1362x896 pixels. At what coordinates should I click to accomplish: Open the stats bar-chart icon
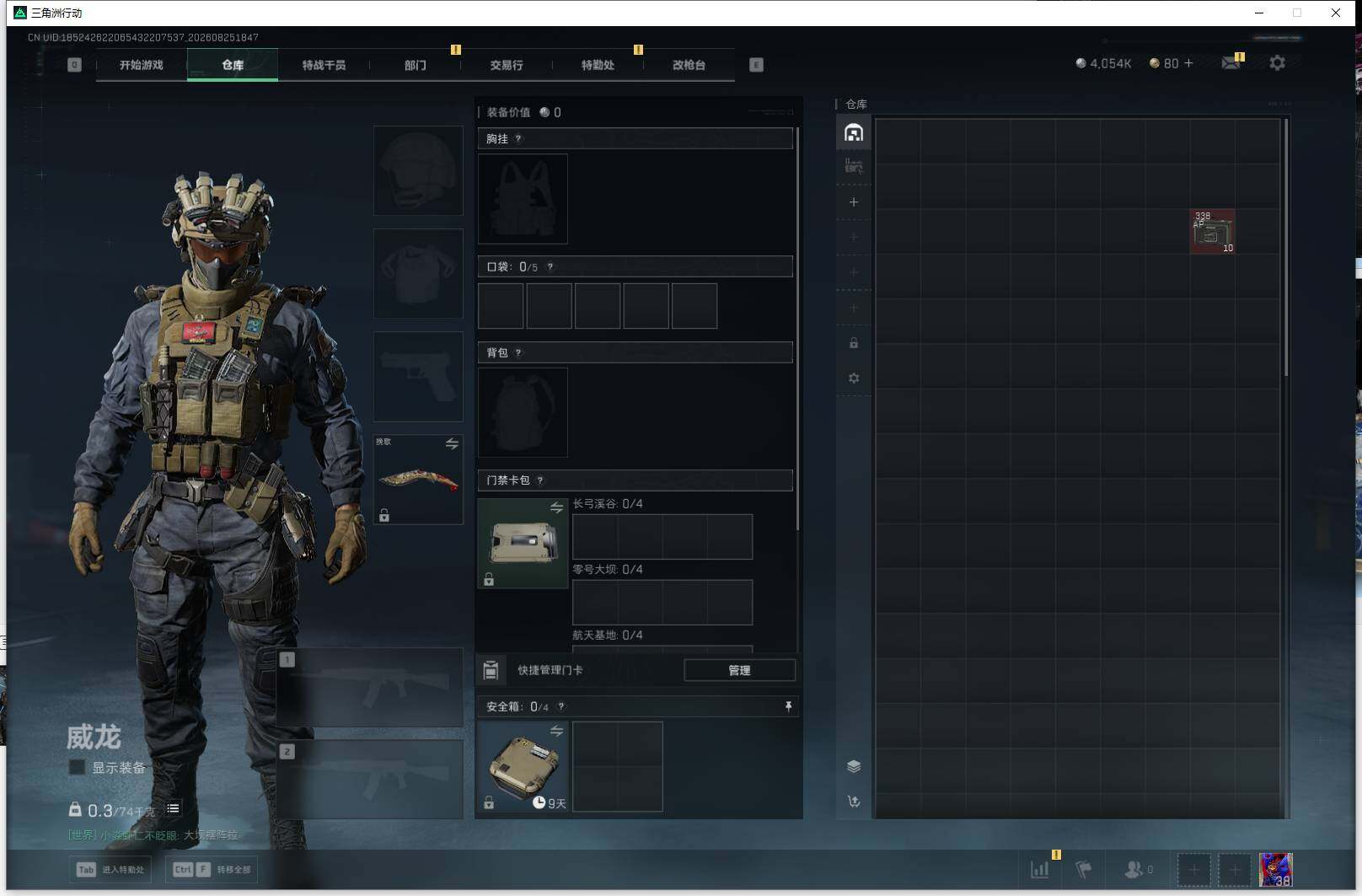click(x=1040, y=869)
